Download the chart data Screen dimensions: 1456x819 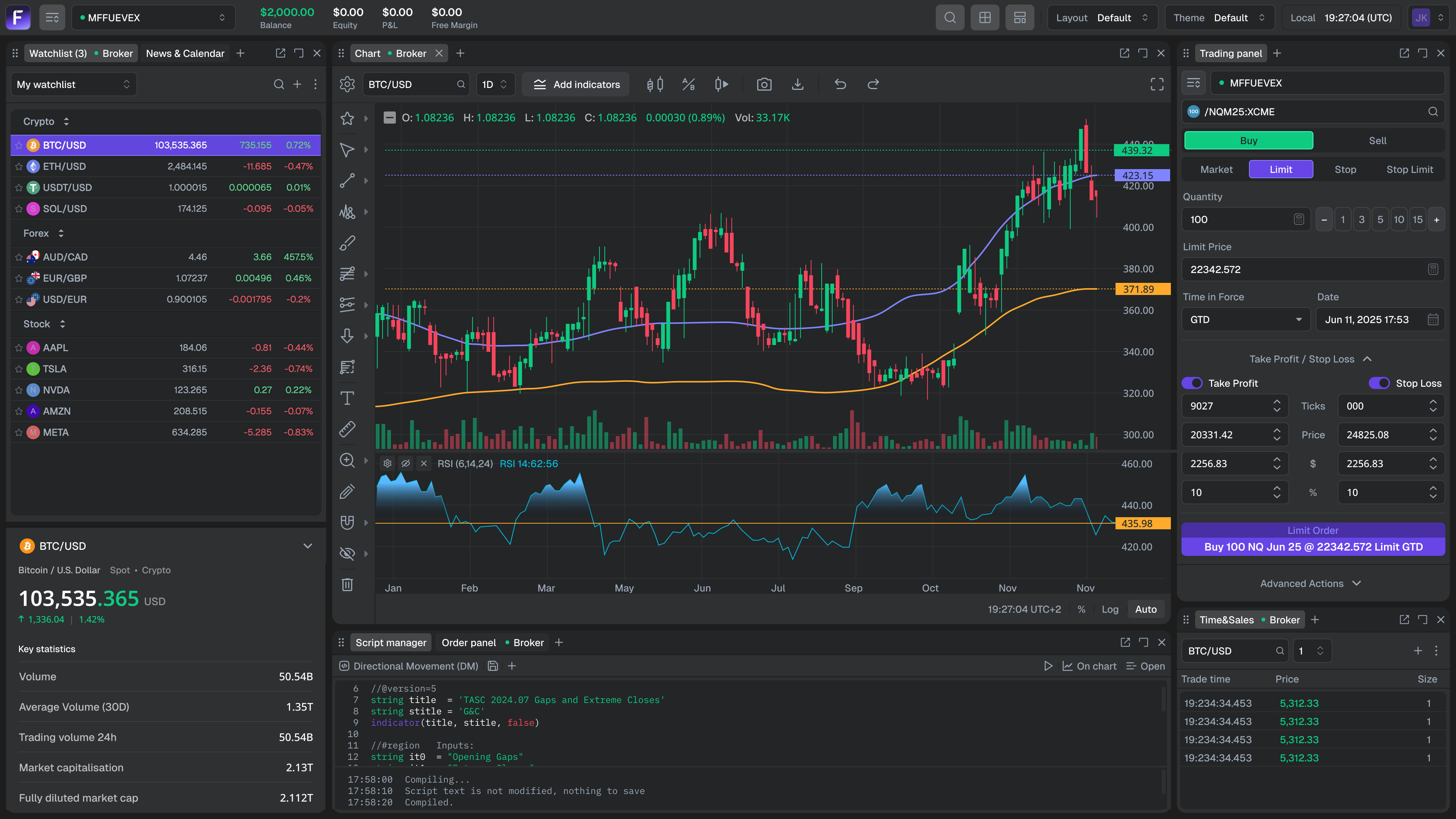coord(797,84)
